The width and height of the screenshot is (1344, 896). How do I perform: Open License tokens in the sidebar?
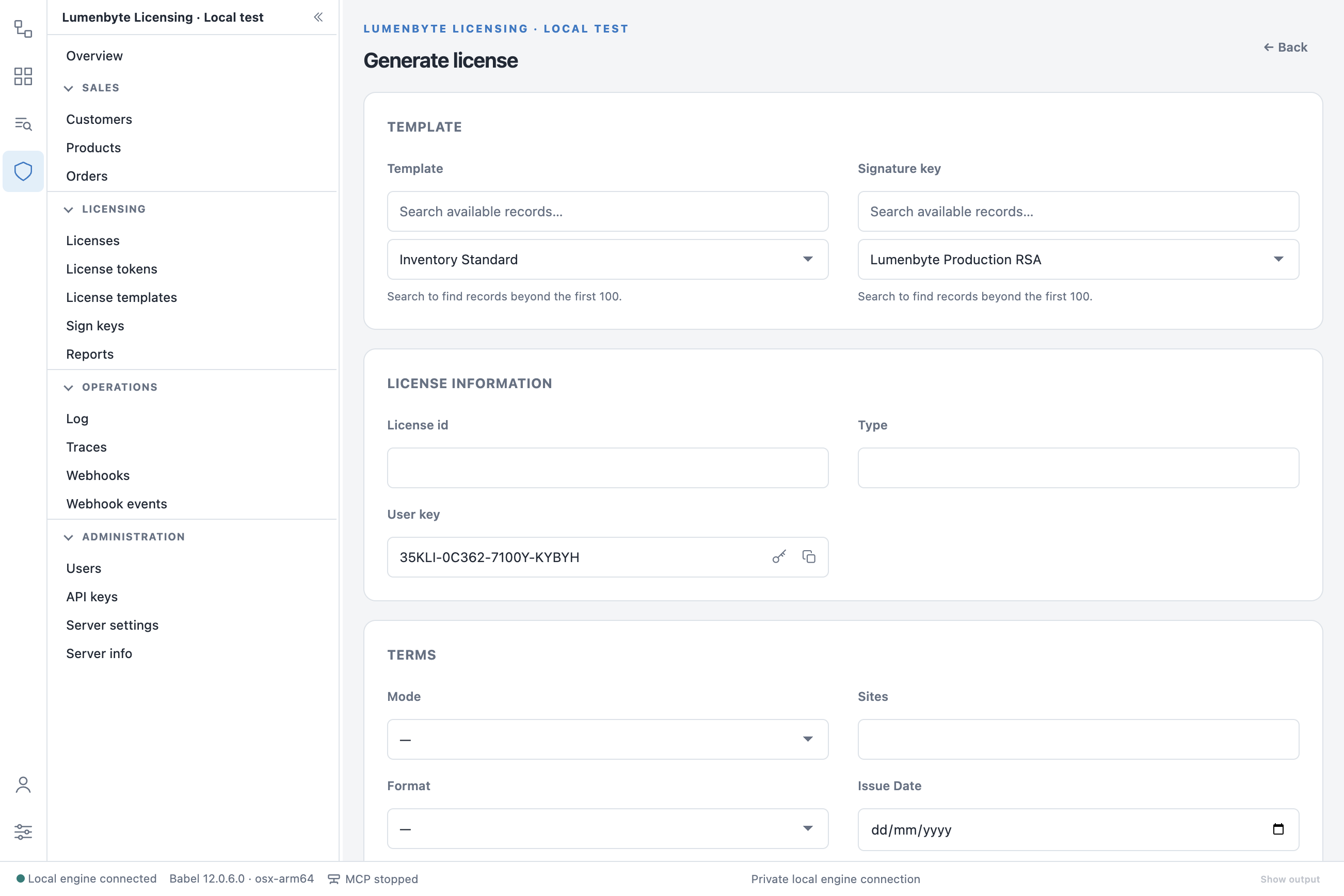tap(111, 269)
